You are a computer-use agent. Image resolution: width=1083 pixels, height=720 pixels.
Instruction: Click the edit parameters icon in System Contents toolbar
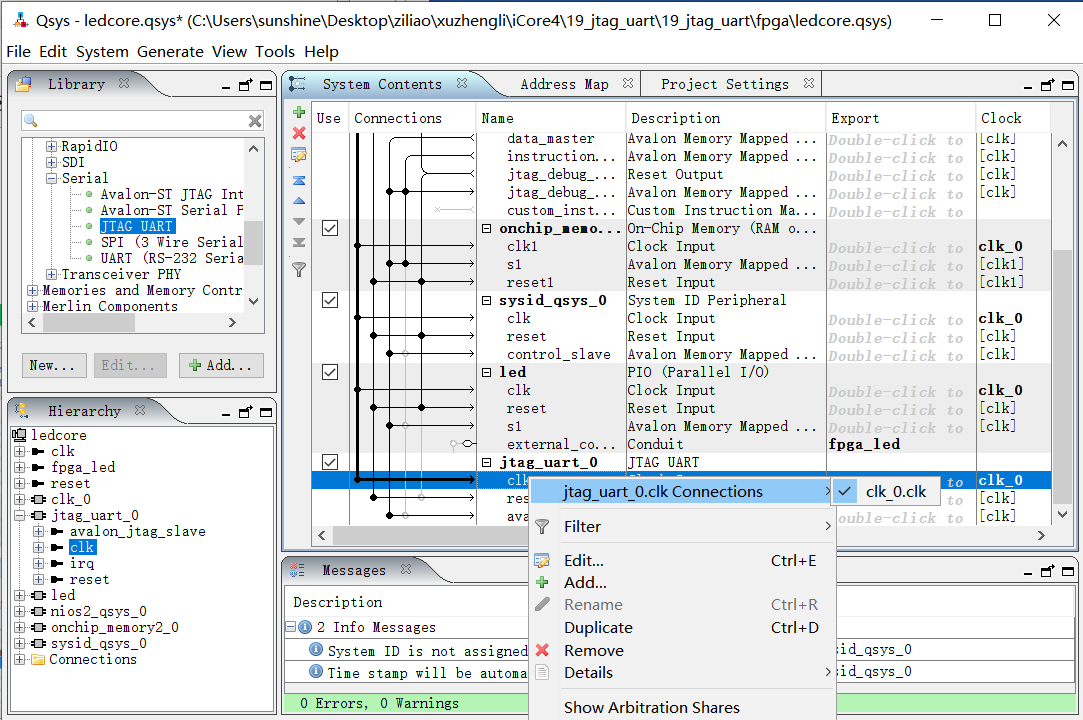[x=298, y=155]
